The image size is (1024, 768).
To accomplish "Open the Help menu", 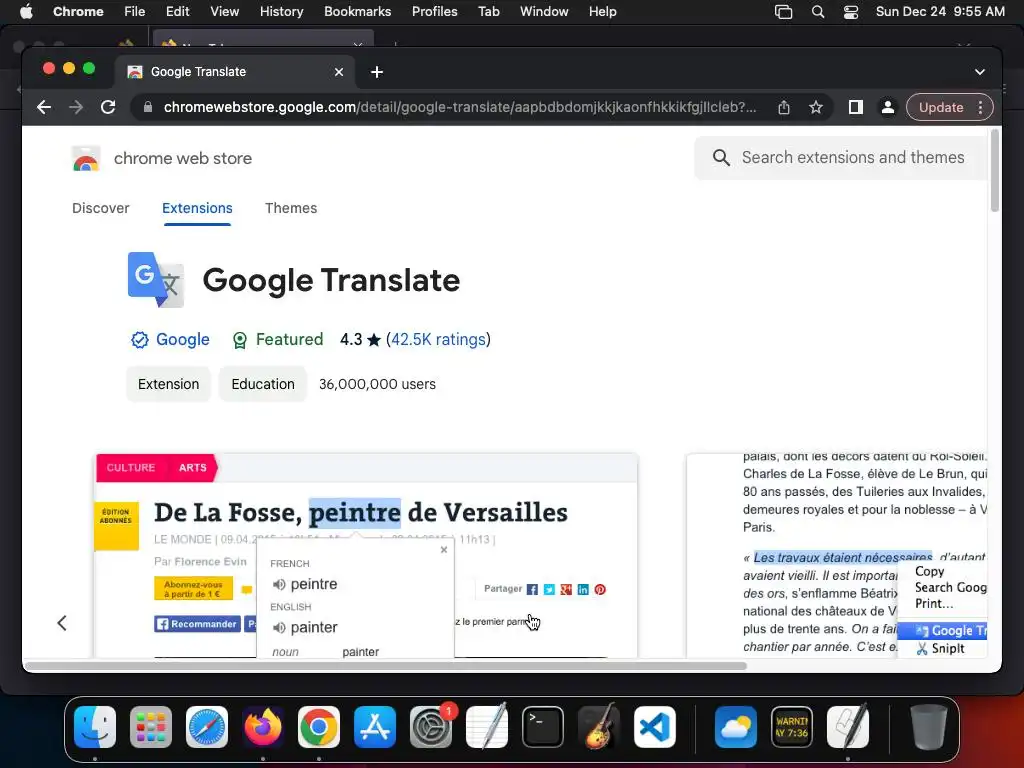I will pos(602,12).
